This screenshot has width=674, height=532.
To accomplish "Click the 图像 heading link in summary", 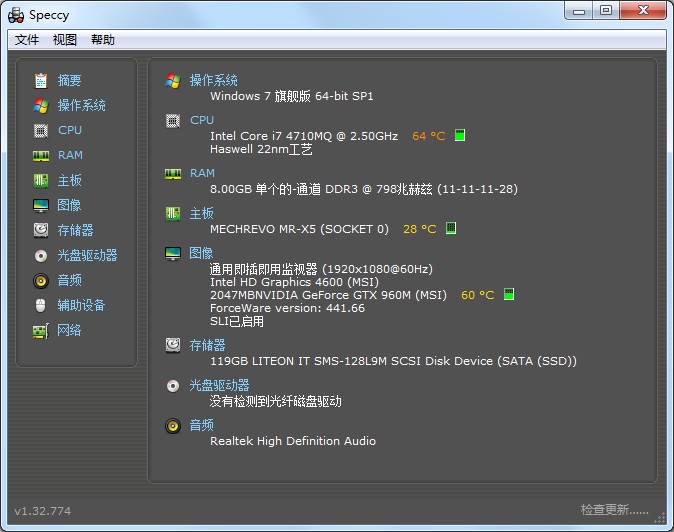I will tap(201, 253).
